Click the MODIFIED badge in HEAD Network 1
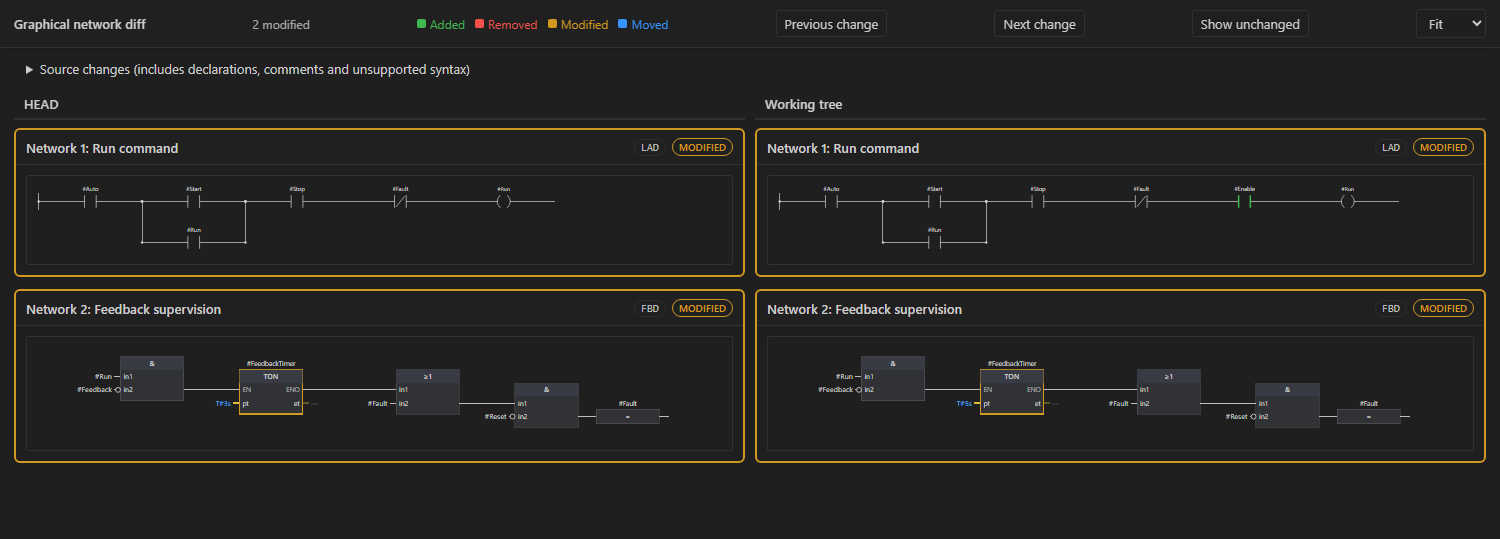Viewport: 1500px width, 539px height. tap(702, 148)
